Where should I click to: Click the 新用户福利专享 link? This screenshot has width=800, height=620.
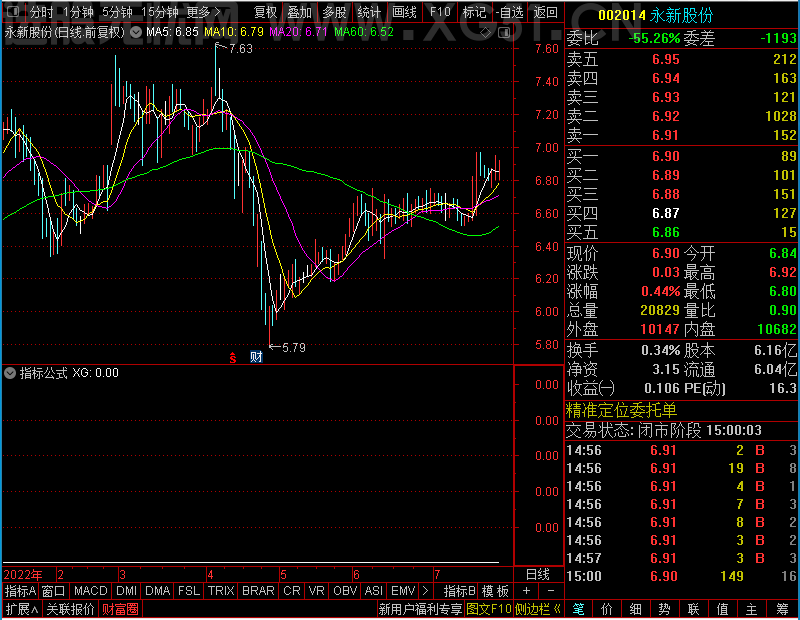pyautogui.click(x=420, y=609)
